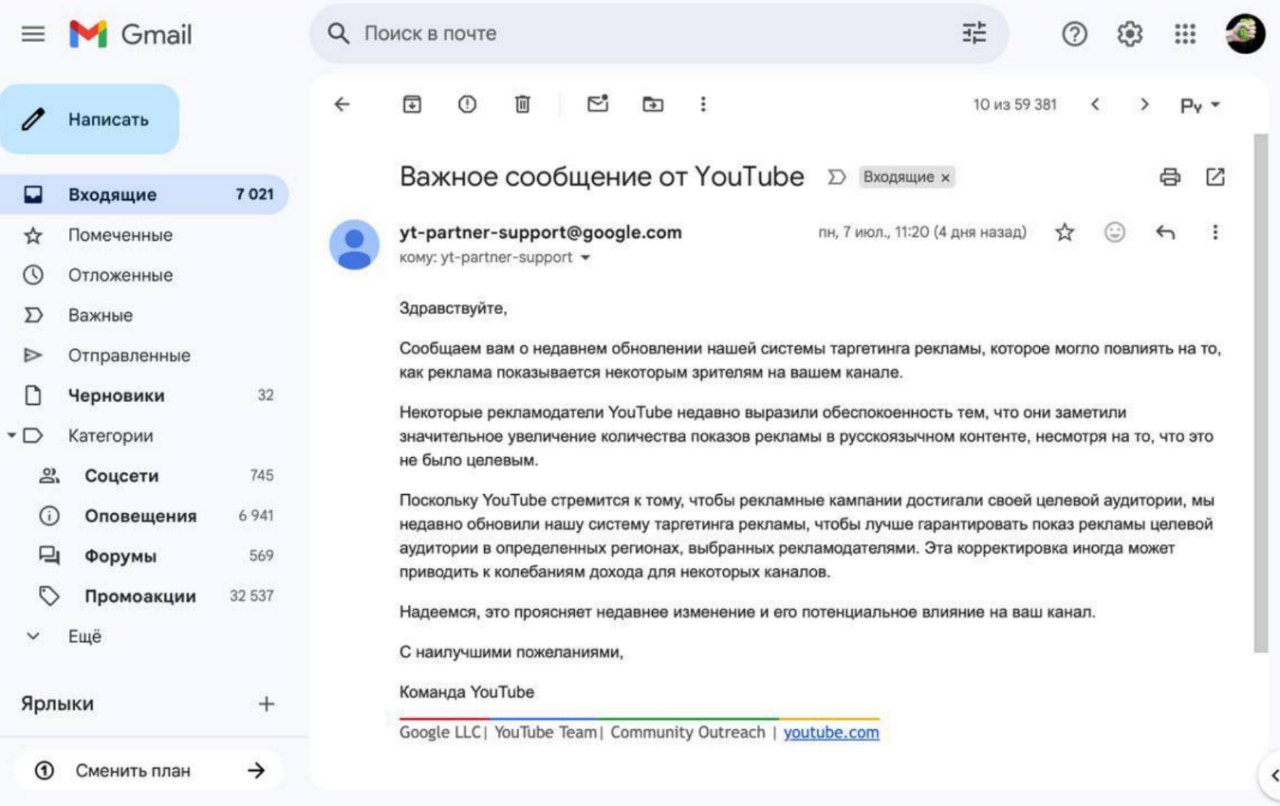Open the Settings gear icon
1280x806 pixels.
[x=1130, y=34]
